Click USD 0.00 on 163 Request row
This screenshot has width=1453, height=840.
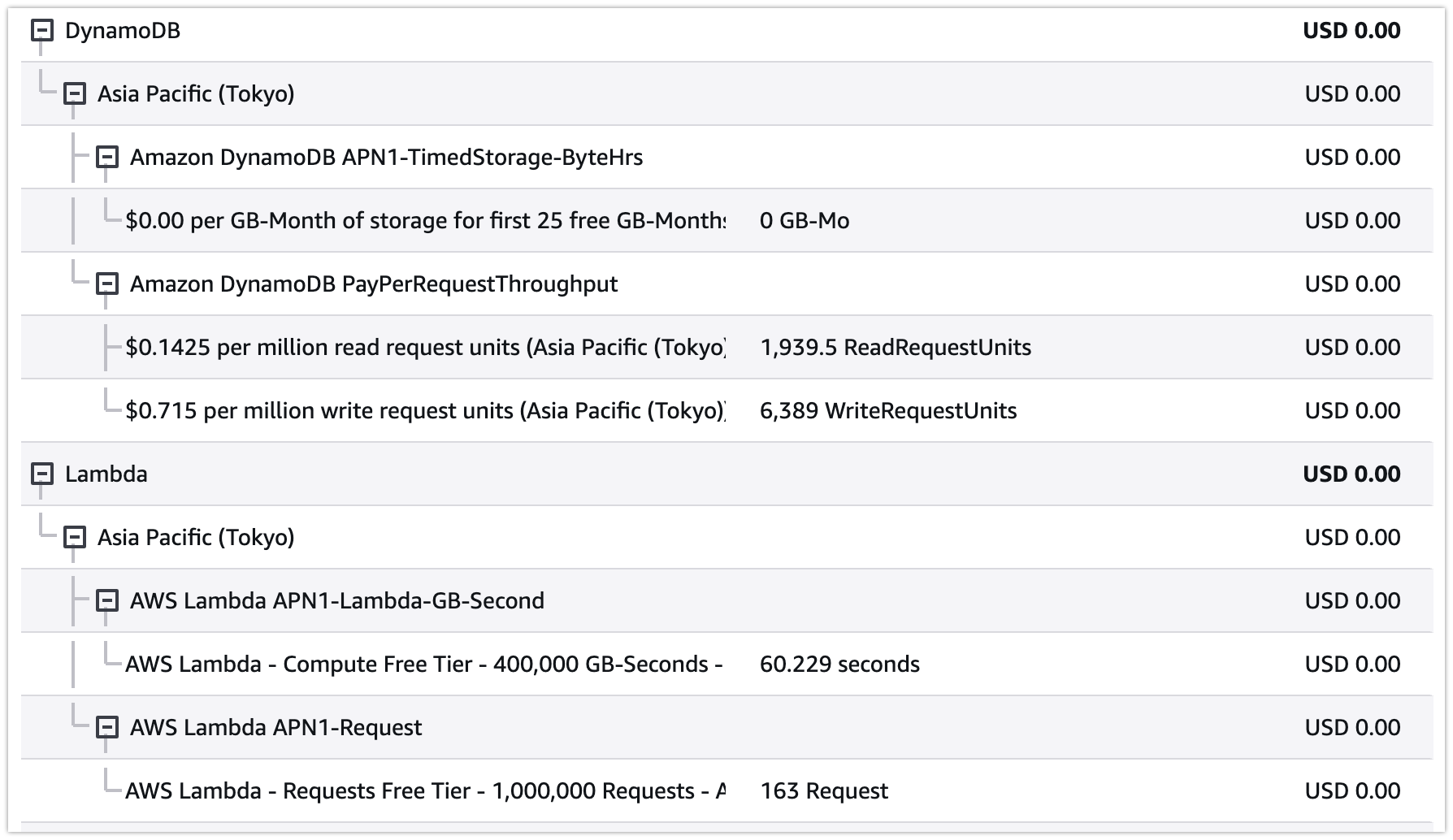point(1353,791)
